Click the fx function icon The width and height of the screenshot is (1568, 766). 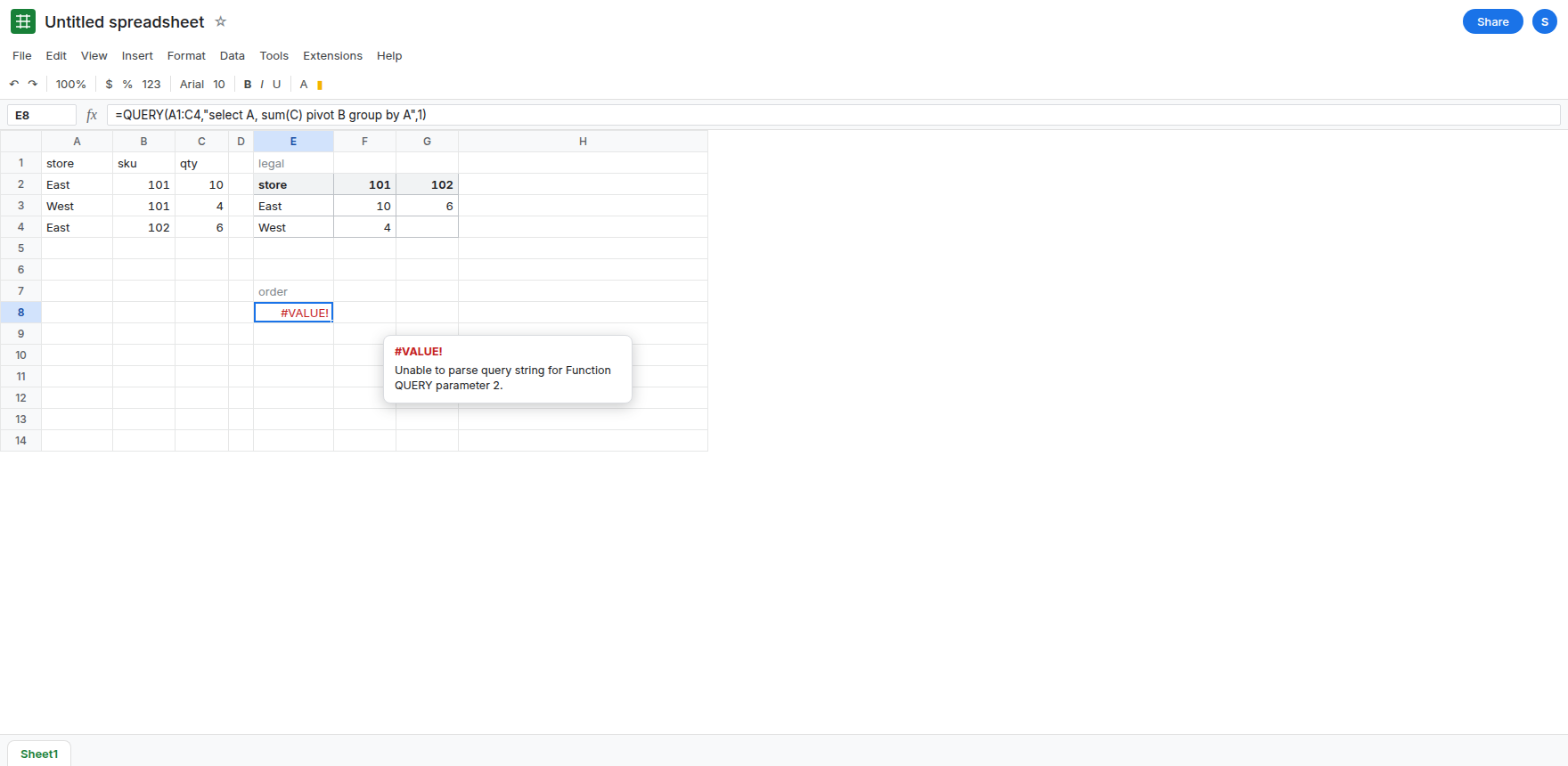(92, 115)
